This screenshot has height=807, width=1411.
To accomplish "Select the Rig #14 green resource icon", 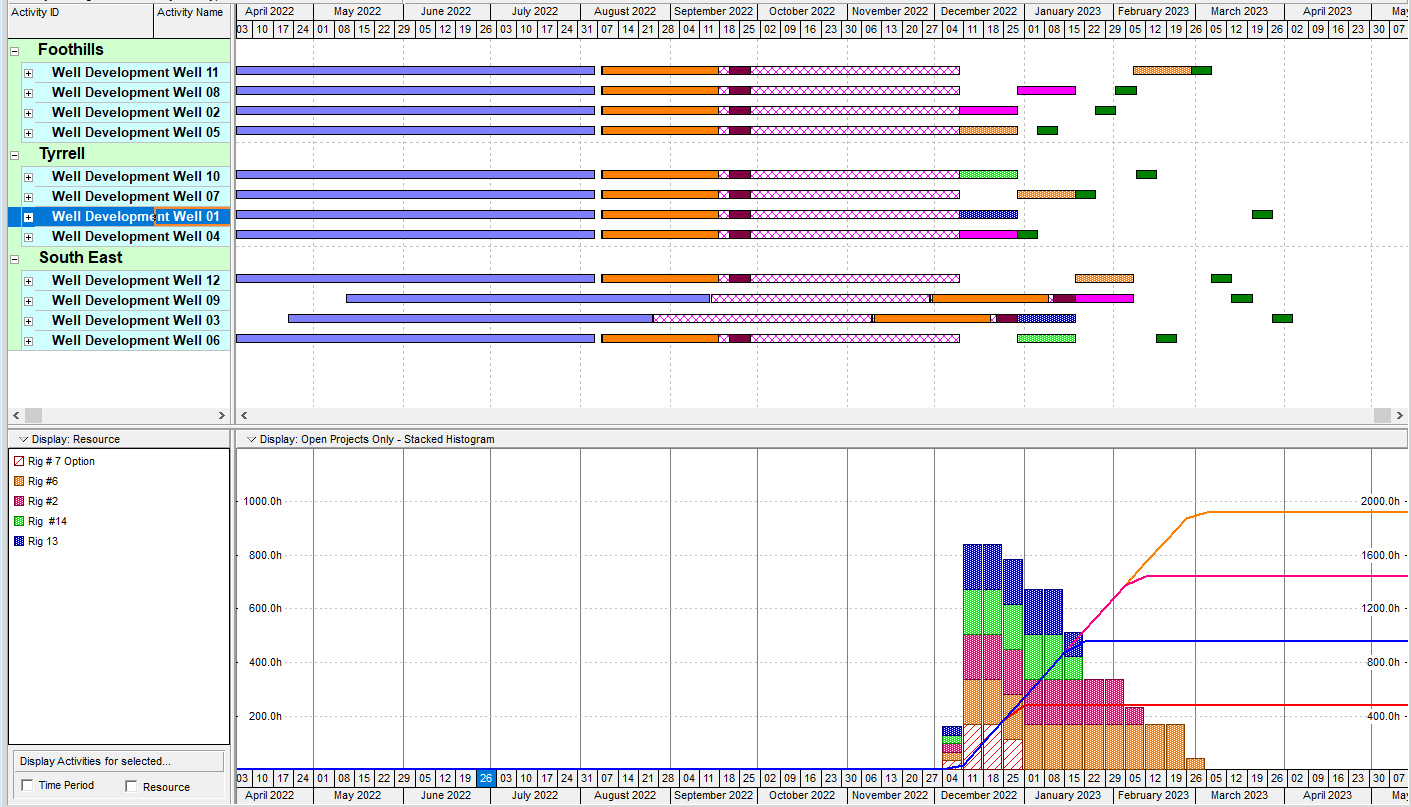I will point(18,522).
